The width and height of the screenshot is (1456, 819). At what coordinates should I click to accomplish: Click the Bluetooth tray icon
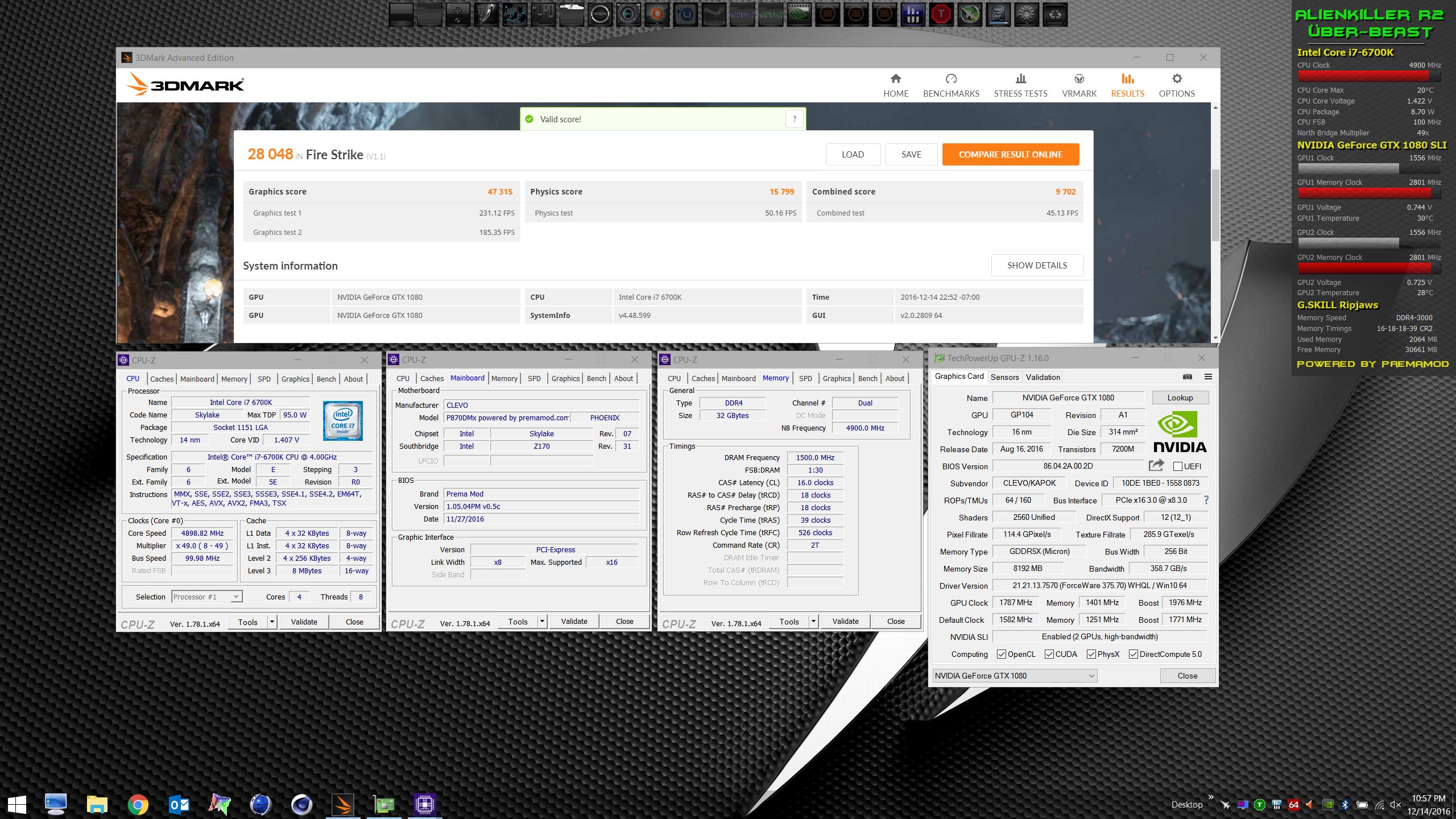[x=1345, y=805]
